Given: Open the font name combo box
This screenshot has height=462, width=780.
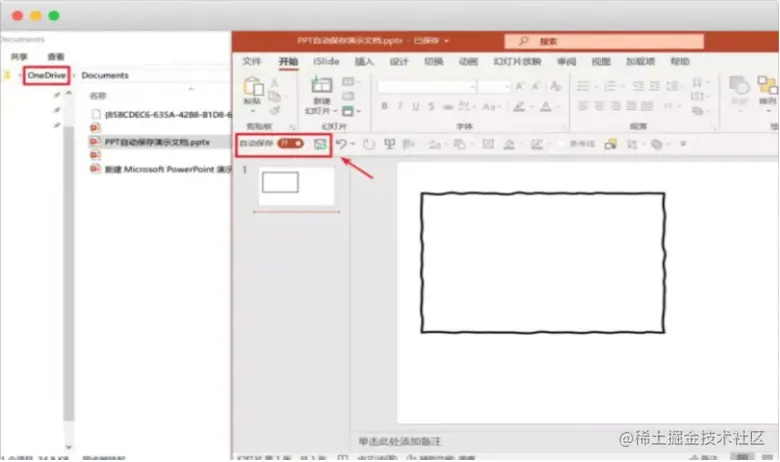Looking at the screenshot, I should pyautogui.click(x=426, y=87).
